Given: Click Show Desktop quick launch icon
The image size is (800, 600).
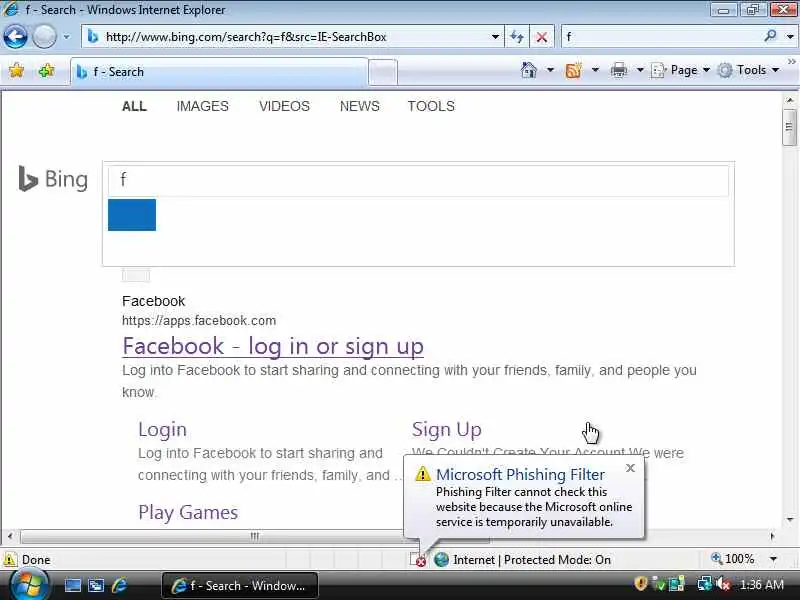Looking at the screenshot, I should point(72,585).
